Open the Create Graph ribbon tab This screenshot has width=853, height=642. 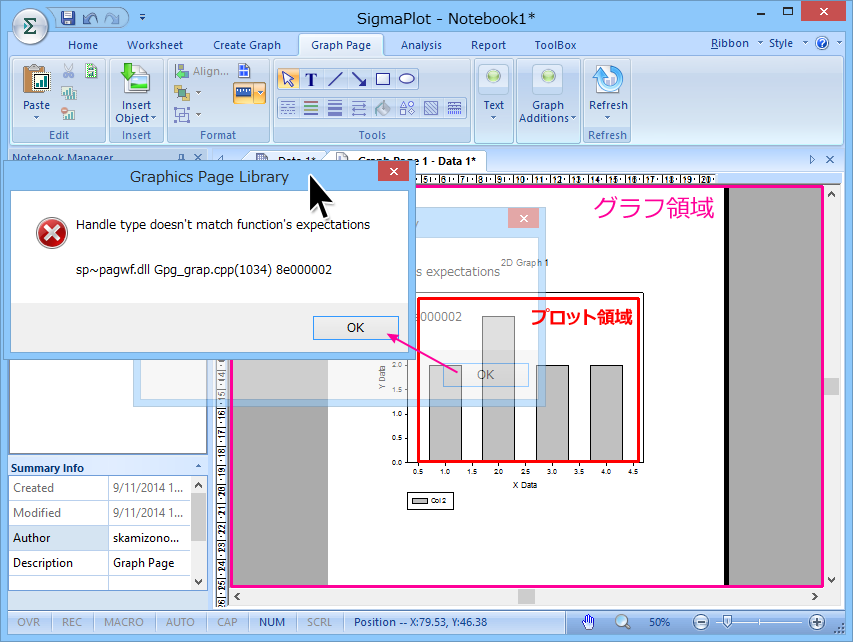pos(247,45)
